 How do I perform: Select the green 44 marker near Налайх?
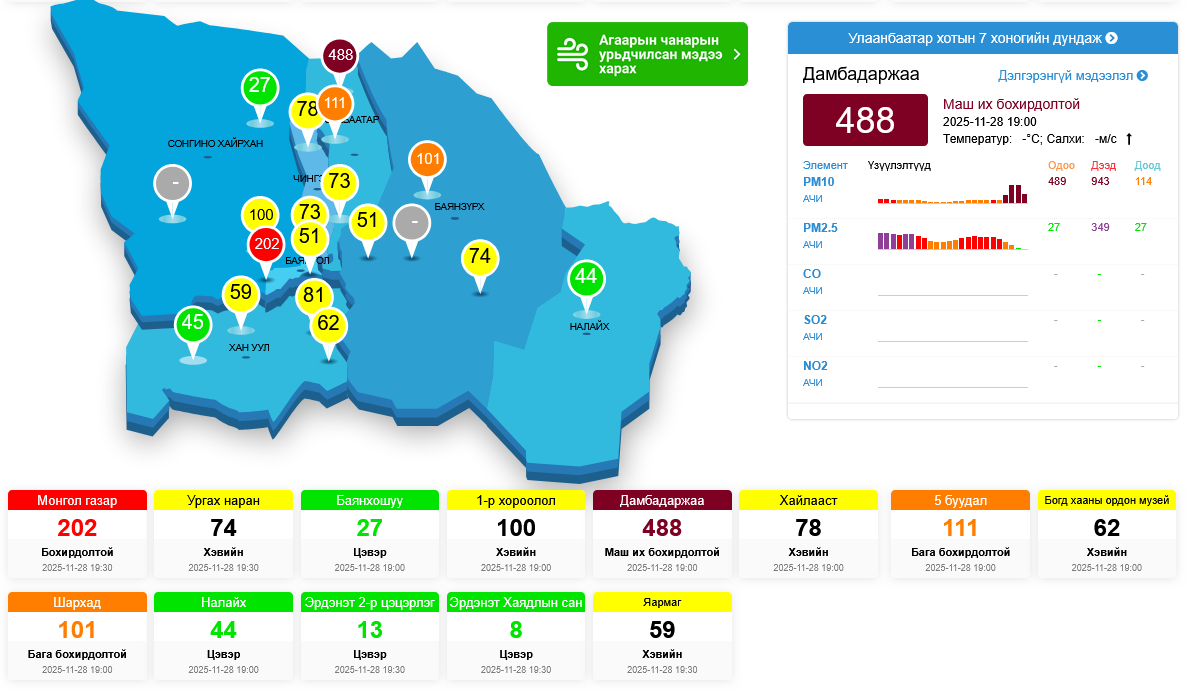tap(586, 278)
